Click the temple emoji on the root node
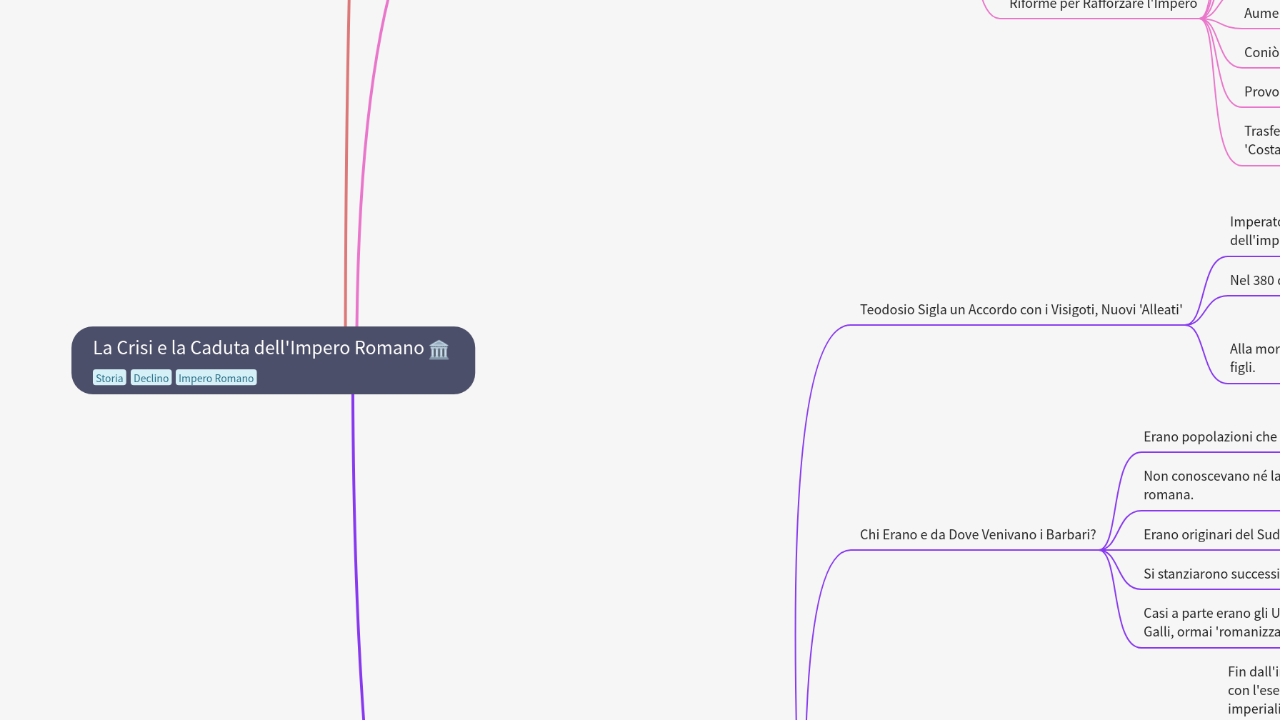The image size is (1280, 720). point(439,349)
